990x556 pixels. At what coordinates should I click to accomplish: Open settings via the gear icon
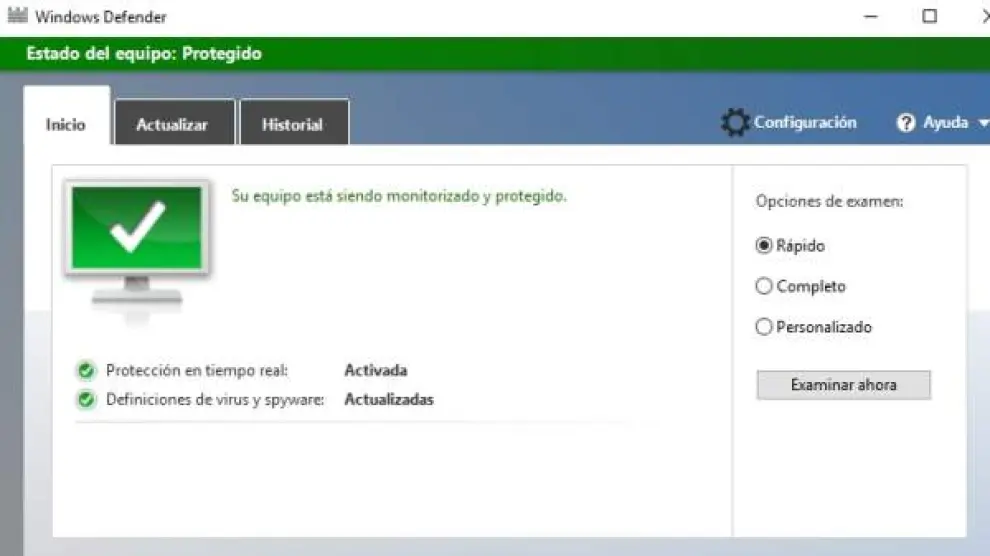click(735, 123)
